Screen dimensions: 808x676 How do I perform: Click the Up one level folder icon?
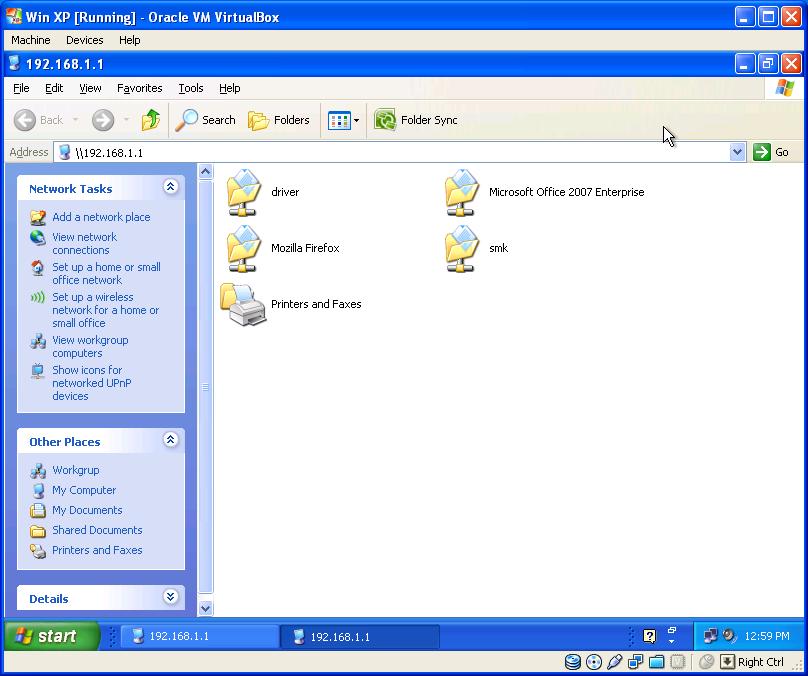150,120
